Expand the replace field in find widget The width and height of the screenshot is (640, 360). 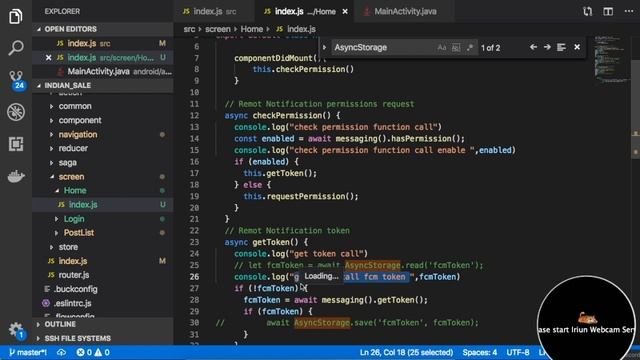tap(324, 47)
